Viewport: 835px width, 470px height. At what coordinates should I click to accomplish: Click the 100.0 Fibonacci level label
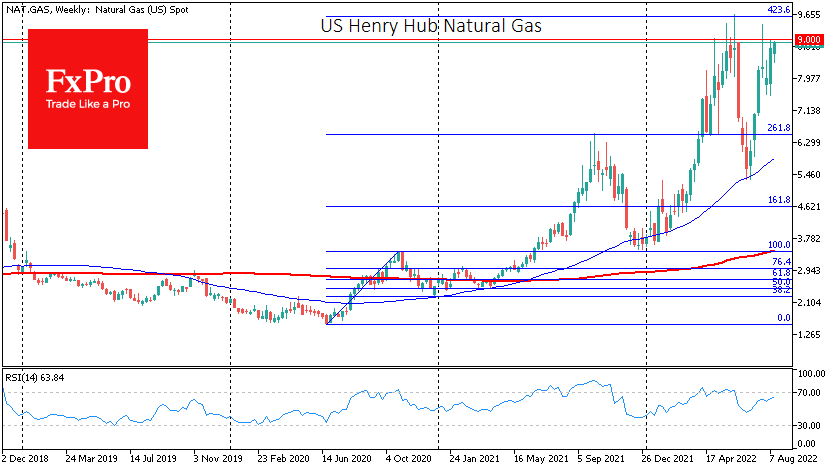click(779, 245)
